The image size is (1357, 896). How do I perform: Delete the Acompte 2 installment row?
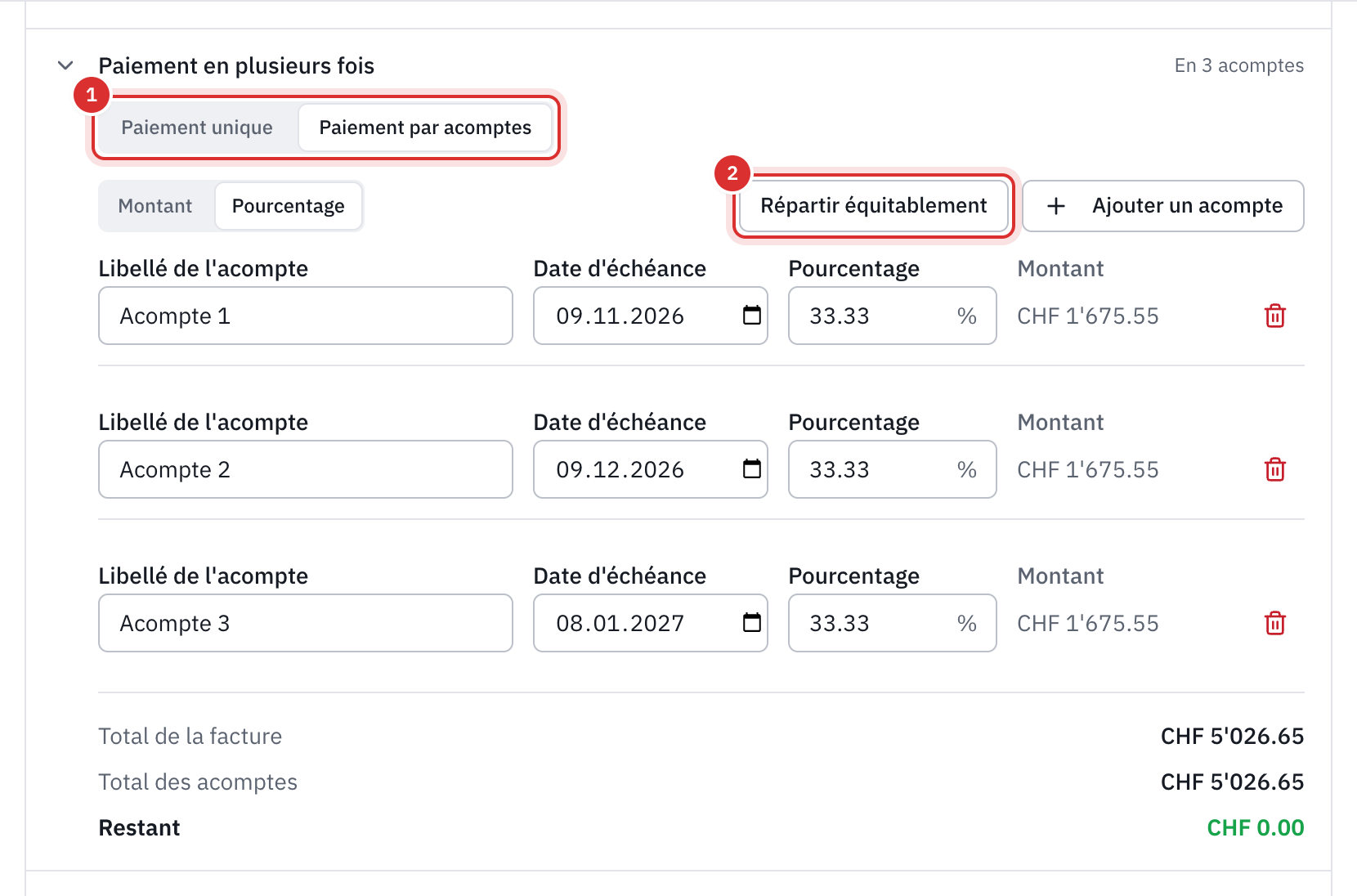(1275, 469)
